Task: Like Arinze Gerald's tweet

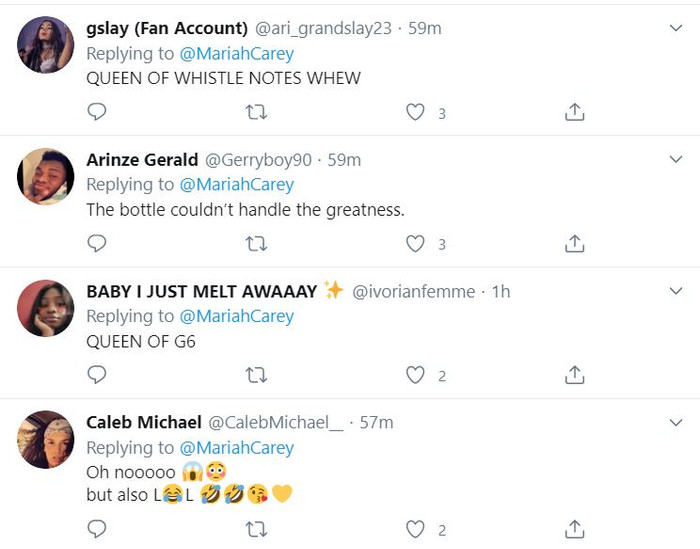Action: [415, 243]
